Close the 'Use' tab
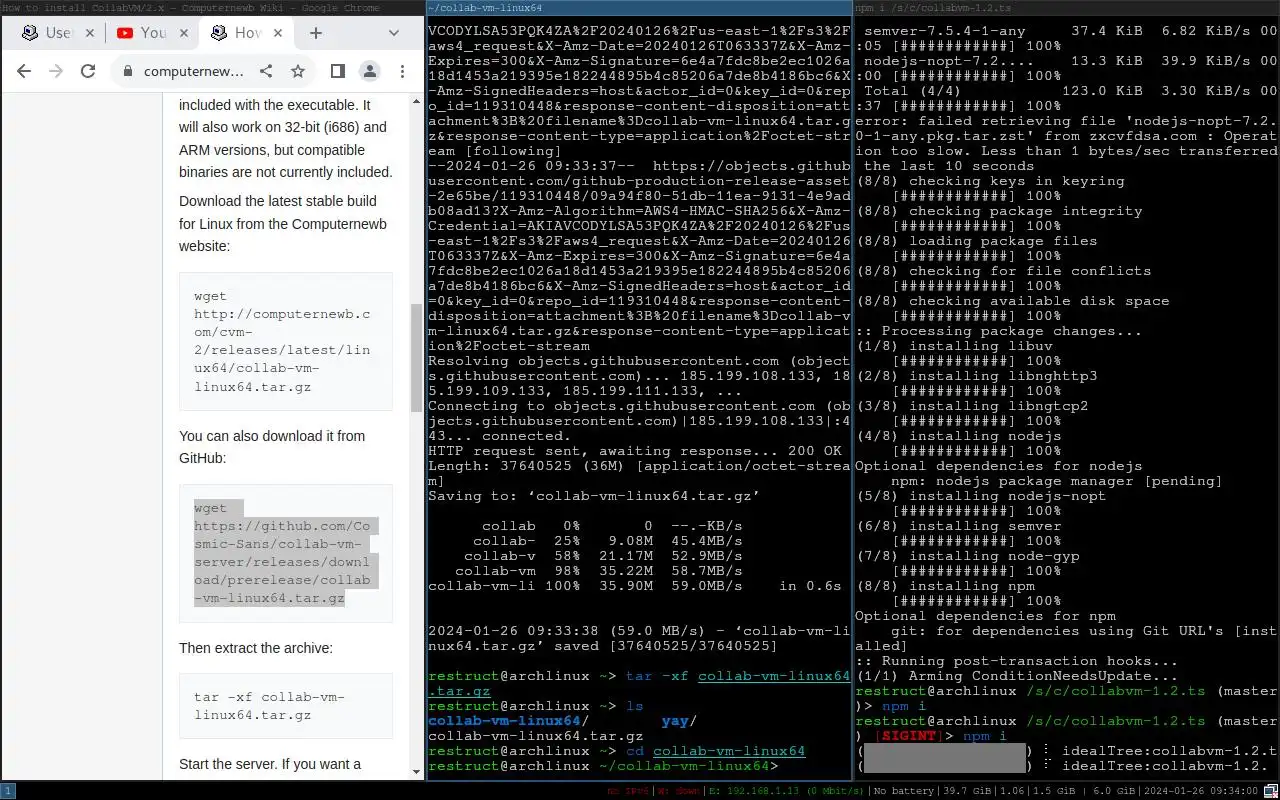 pyautogui.click(x=89, y=33)
